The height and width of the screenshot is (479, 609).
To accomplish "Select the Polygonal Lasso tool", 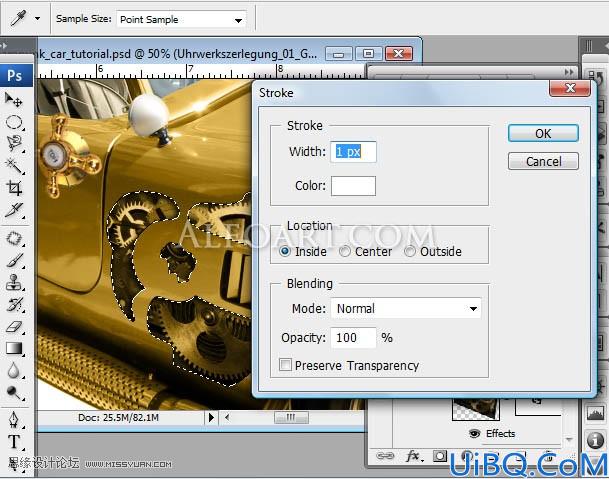I will click(x=14, y=143).
